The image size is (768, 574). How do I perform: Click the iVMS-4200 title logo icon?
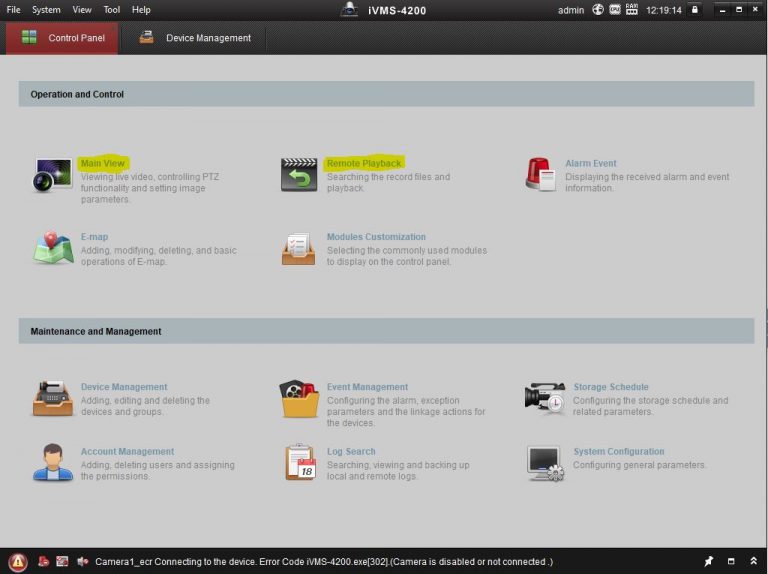pos(349,9)
